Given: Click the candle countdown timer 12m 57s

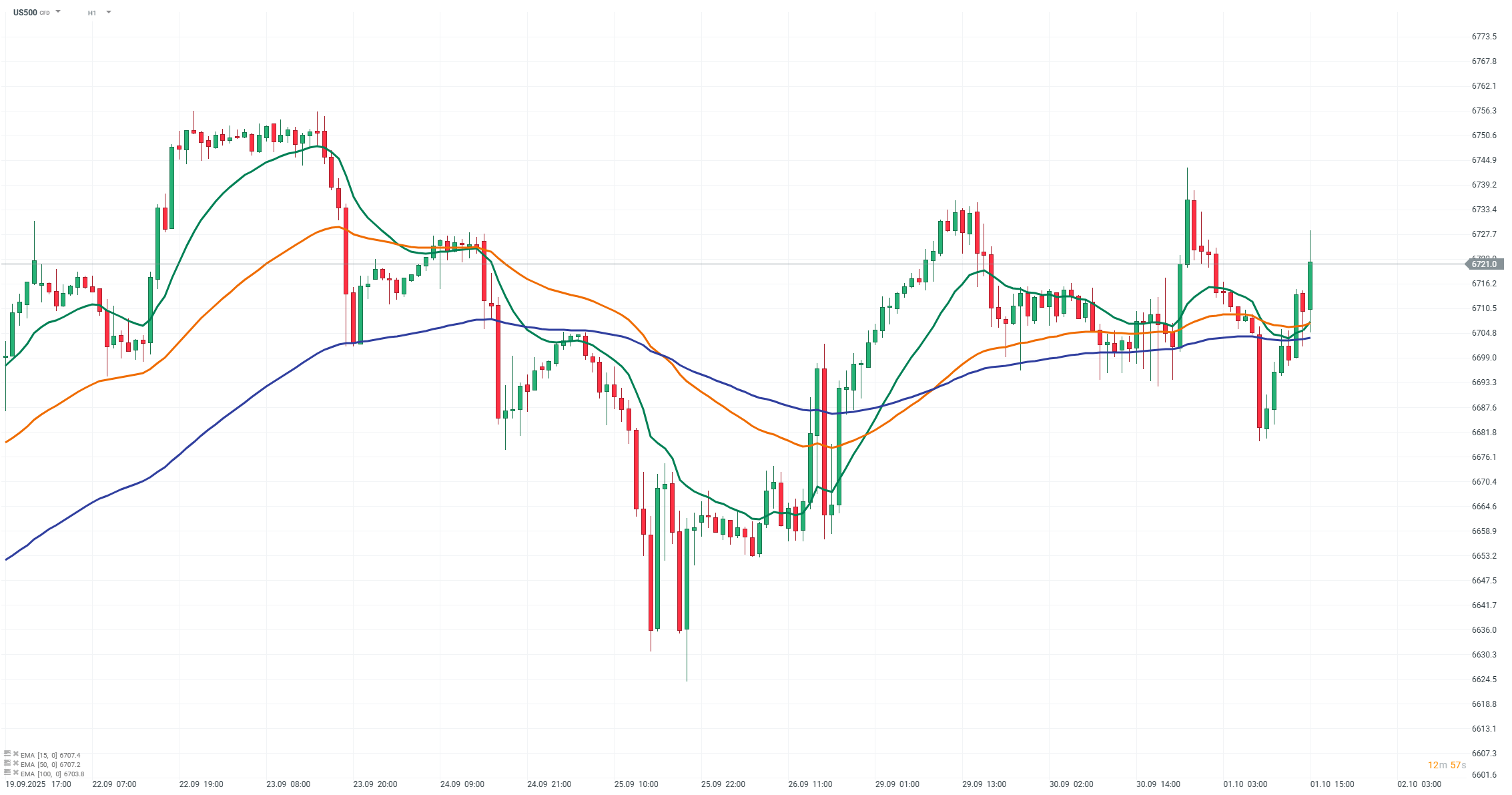Looking at the screenshot, I should click(x=1447, y=765).
